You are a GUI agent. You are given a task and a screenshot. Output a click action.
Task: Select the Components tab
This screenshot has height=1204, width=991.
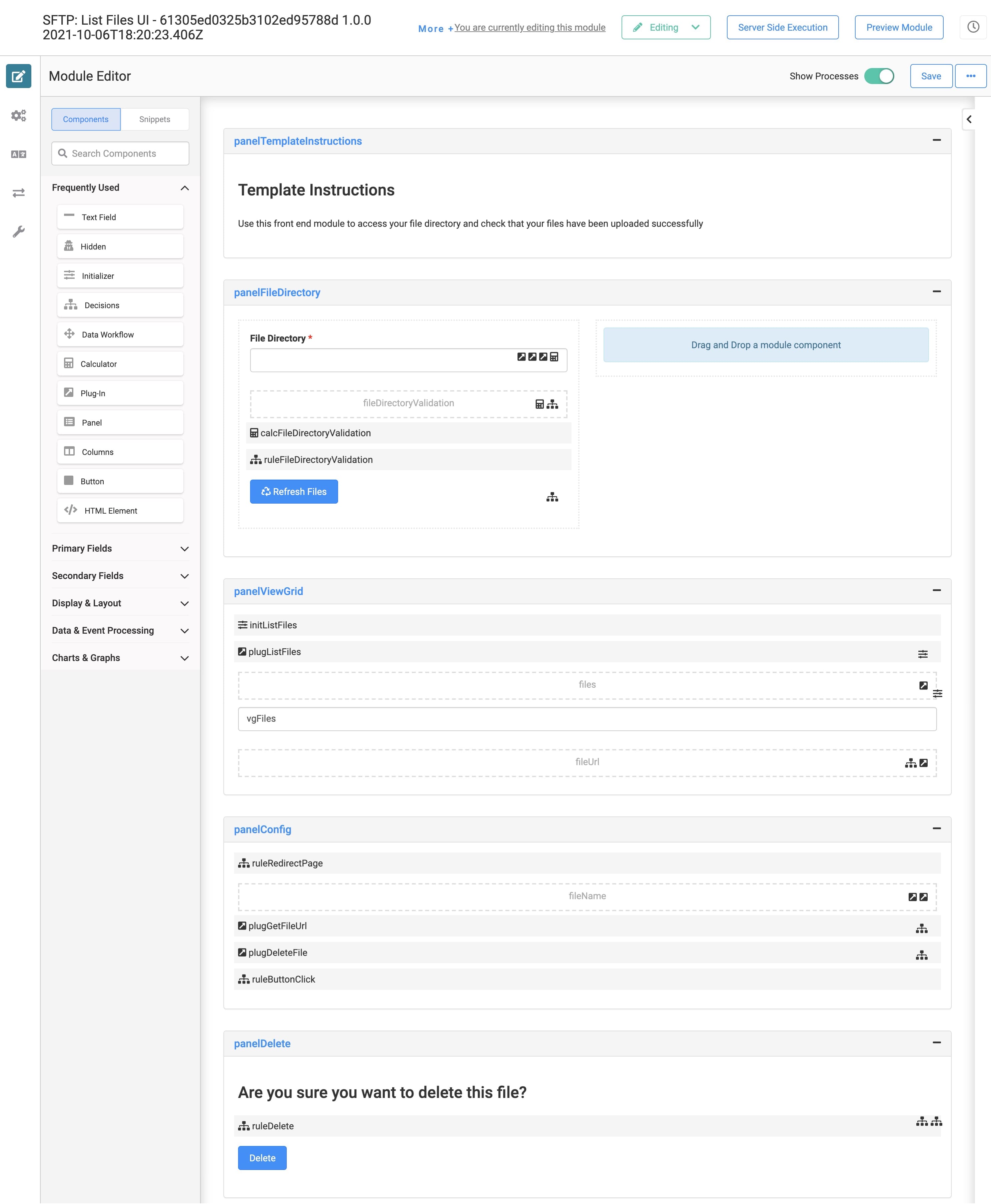[x=86, y=119]
